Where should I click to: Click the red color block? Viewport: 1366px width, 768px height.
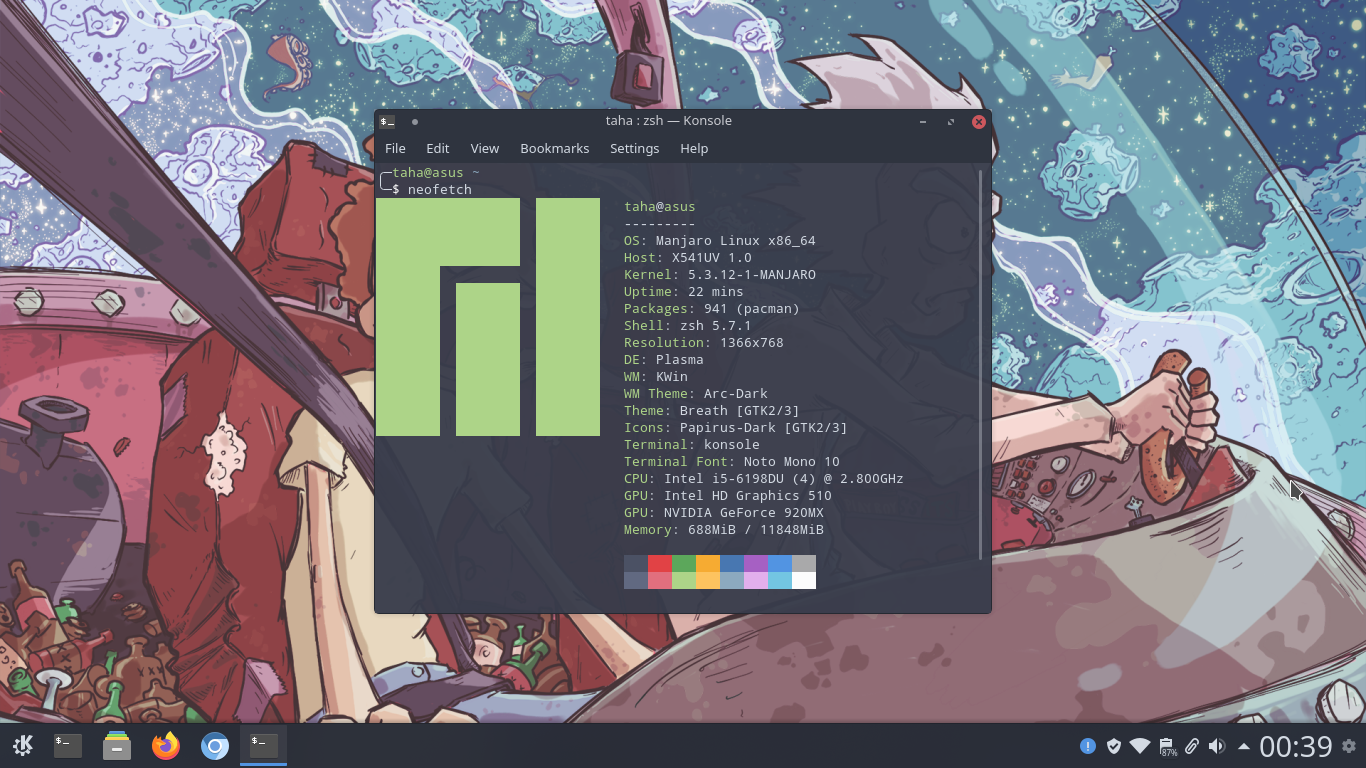pyautogui.click(x=660, y=563)
